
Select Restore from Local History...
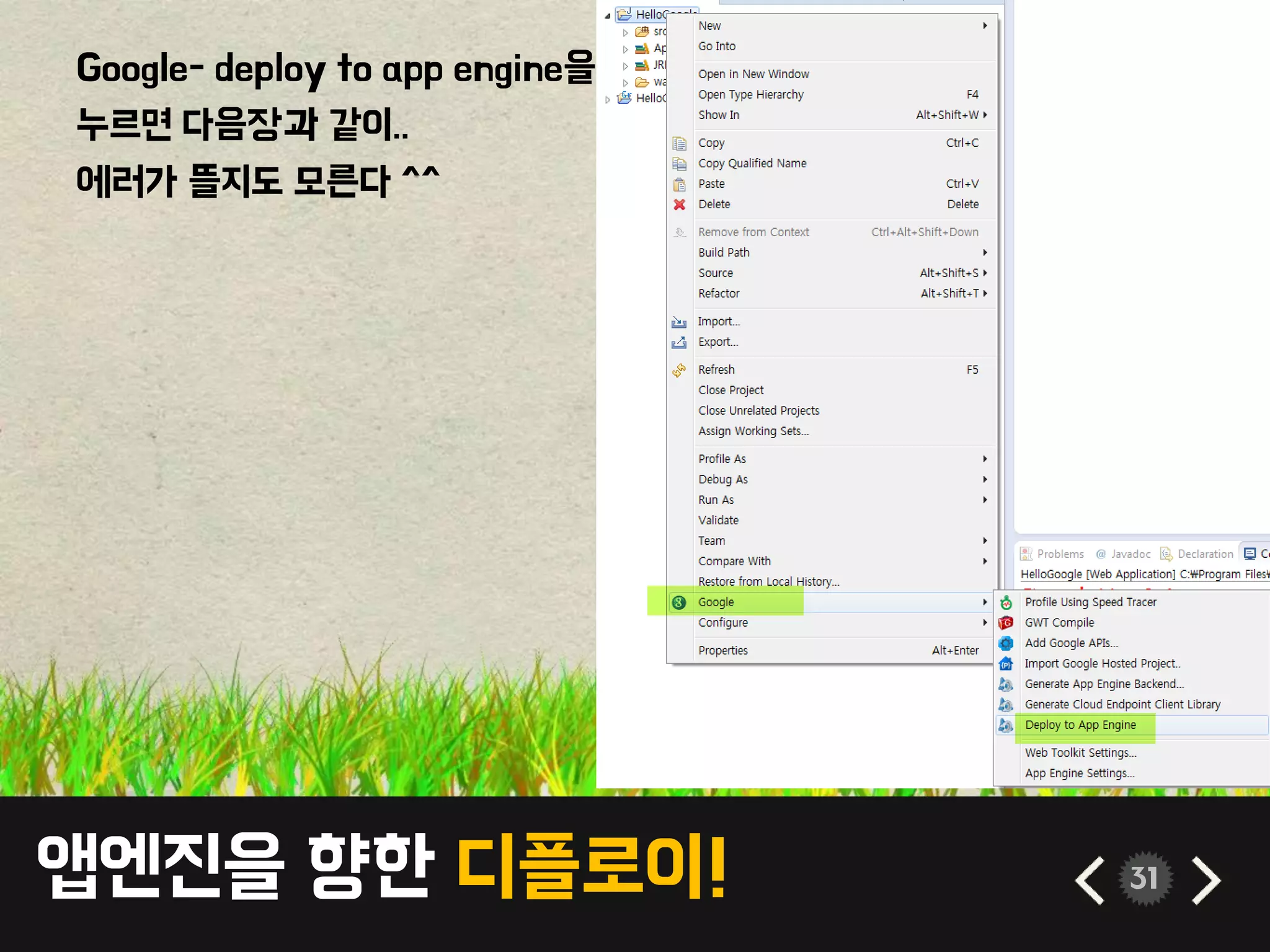click(832, 582)
